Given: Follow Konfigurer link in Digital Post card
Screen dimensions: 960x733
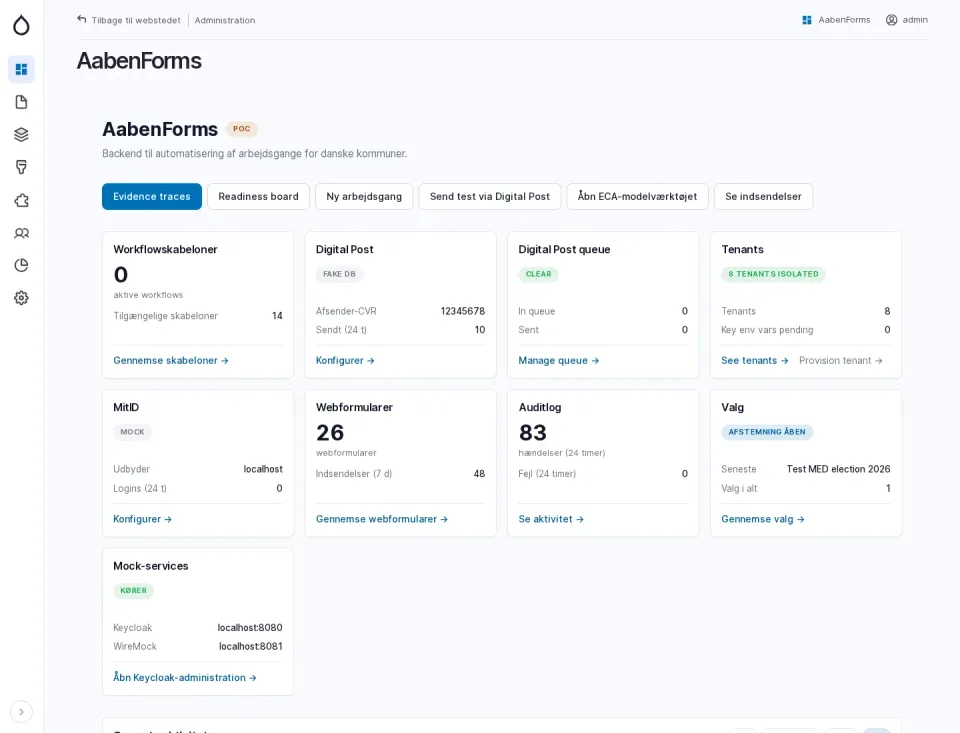Looking at the screenshot, I should point(345,361).
